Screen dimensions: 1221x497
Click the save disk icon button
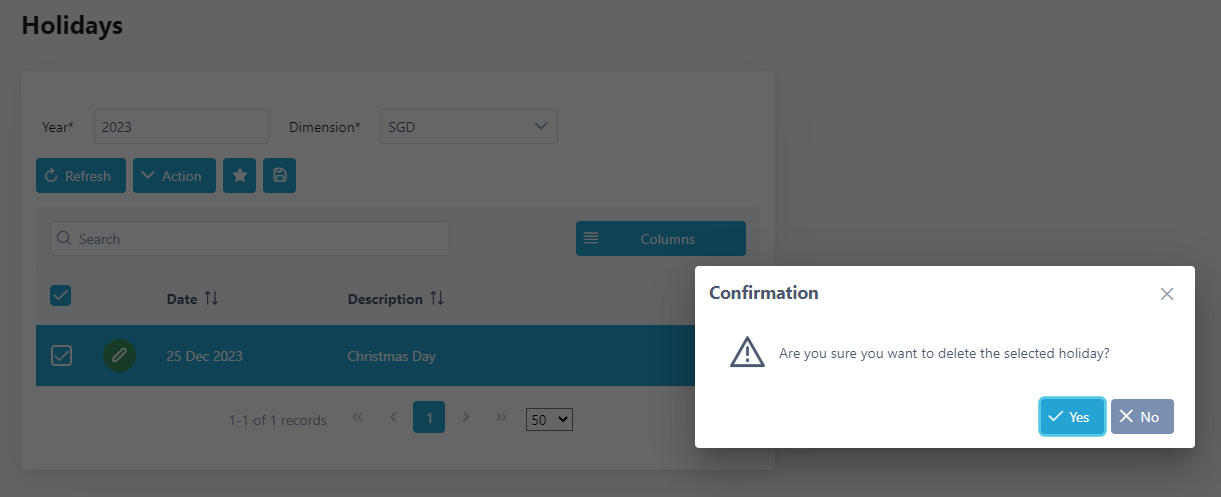[x=279, y=176]
